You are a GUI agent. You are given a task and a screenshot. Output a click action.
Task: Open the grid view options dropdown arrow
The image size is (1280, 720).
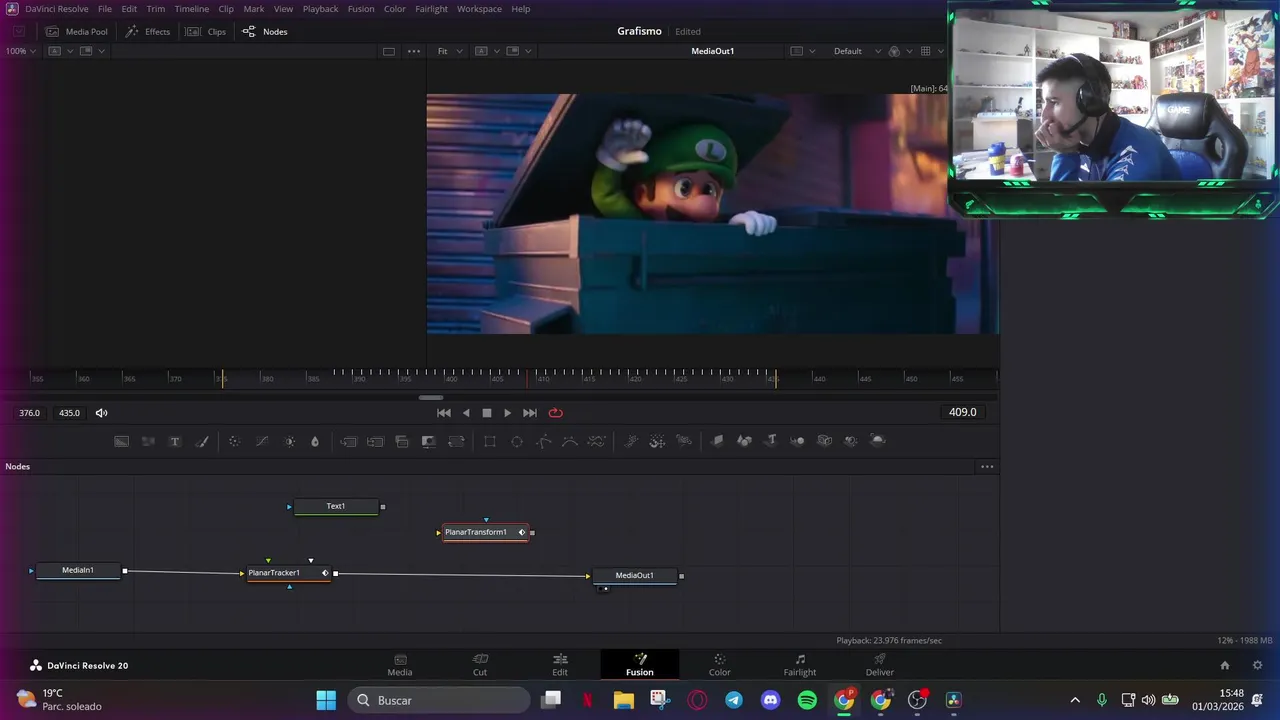(940, 51)
